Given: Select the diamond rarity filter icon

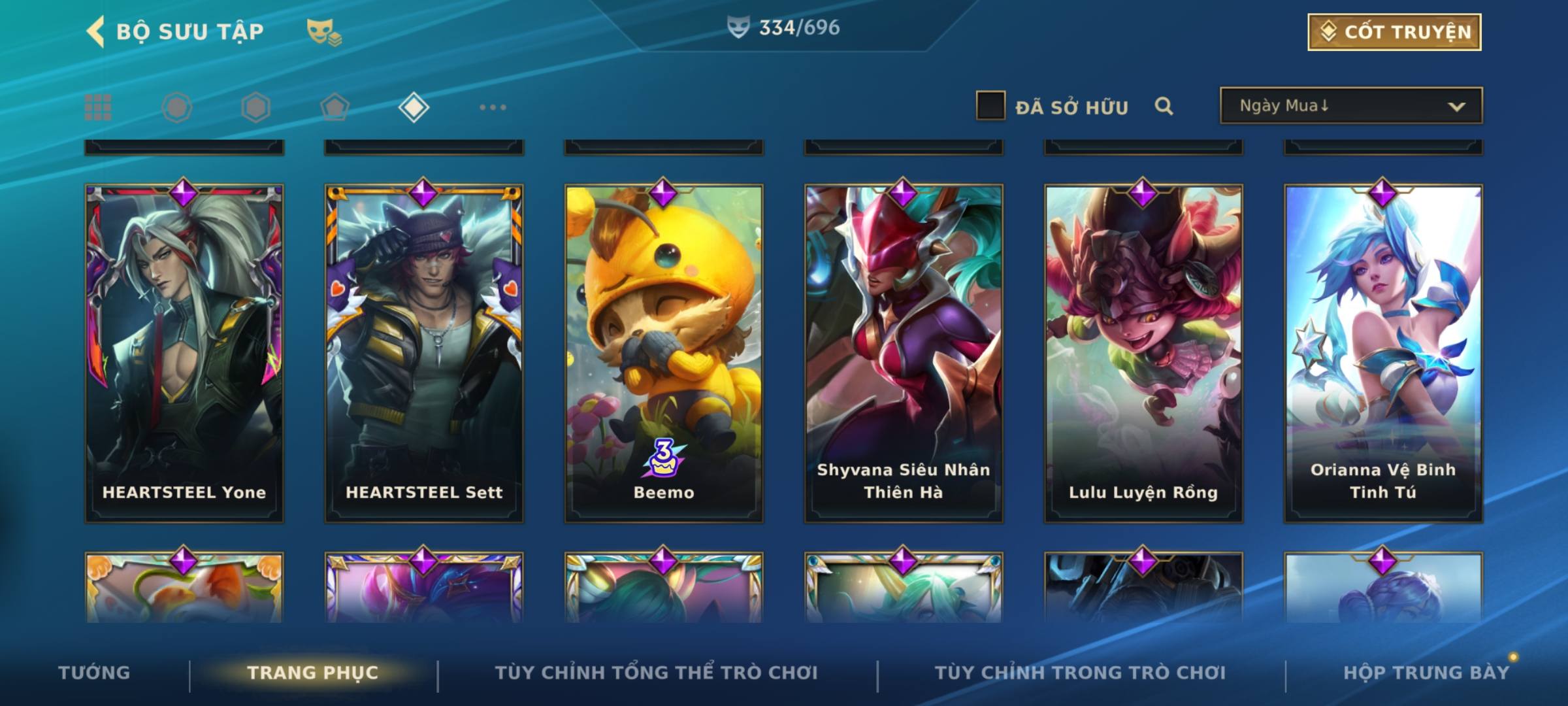Looking at the screenshot, I should point(414,107).
